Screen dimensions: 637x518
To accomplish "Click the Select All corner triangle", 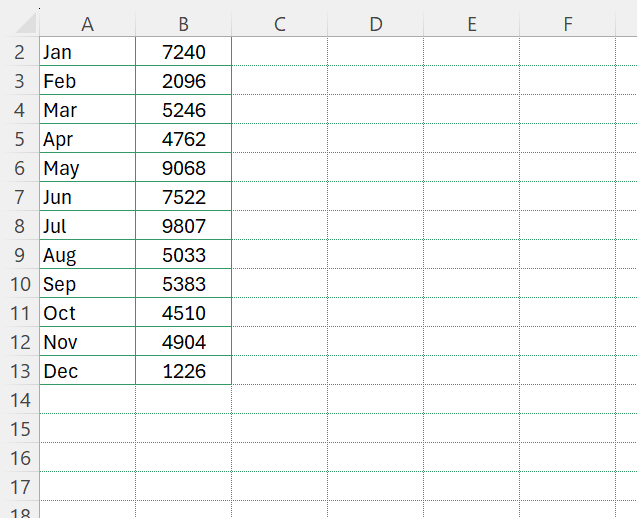I will click(x=26, y=23).
